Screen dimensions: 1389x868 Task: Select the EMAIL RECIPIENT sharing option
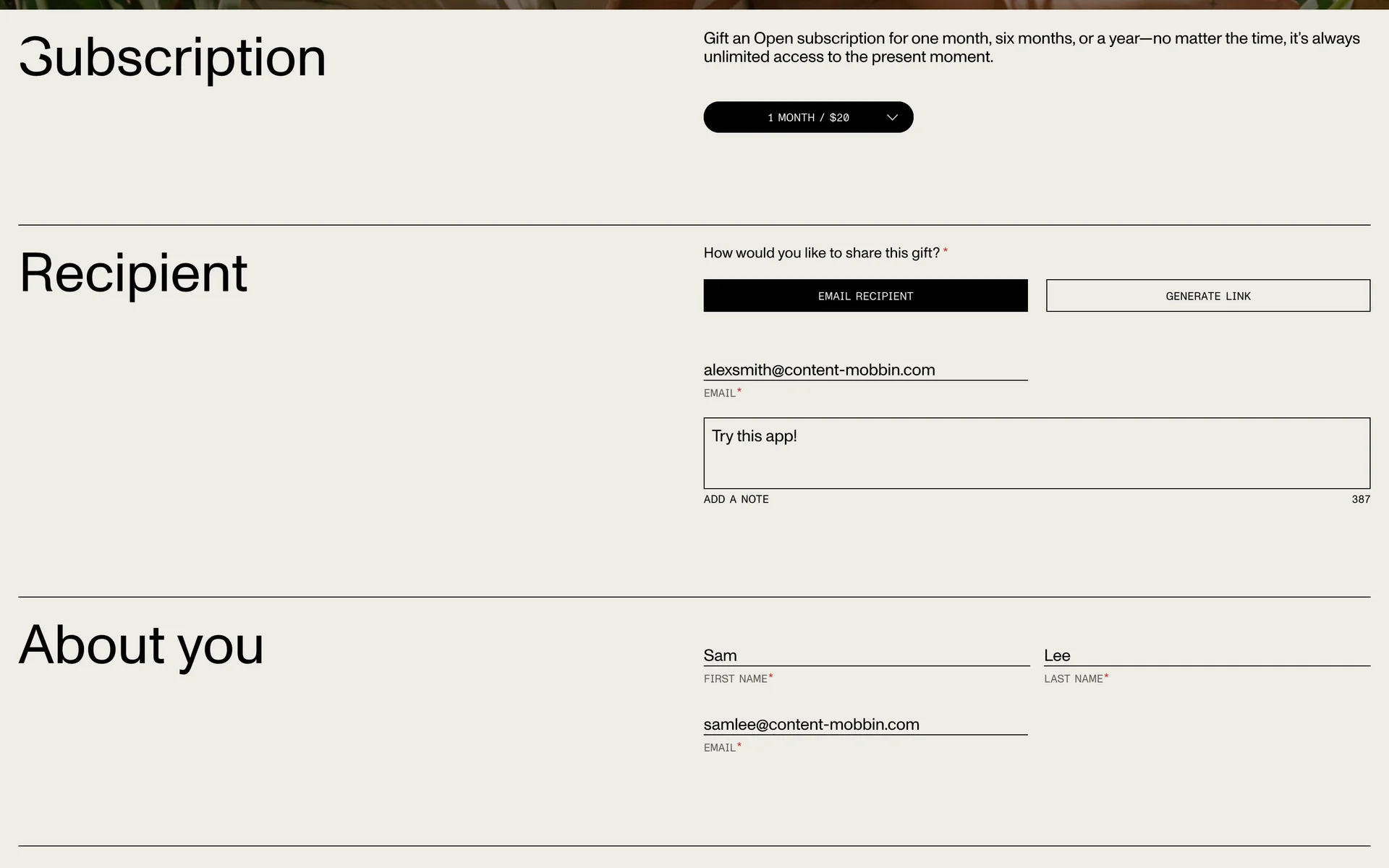click(x=865, y=296)
